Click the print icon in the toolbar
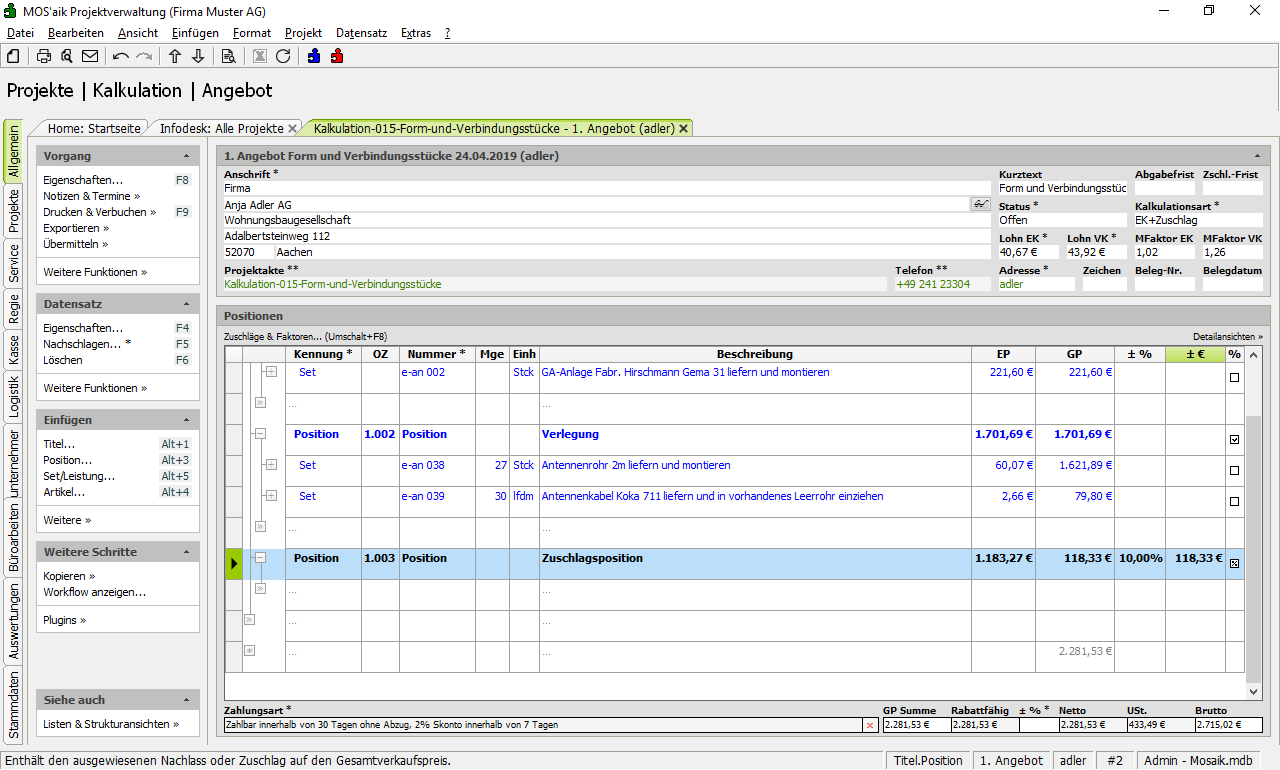Screen dimensions: 1280x770 tap(44, 56)
